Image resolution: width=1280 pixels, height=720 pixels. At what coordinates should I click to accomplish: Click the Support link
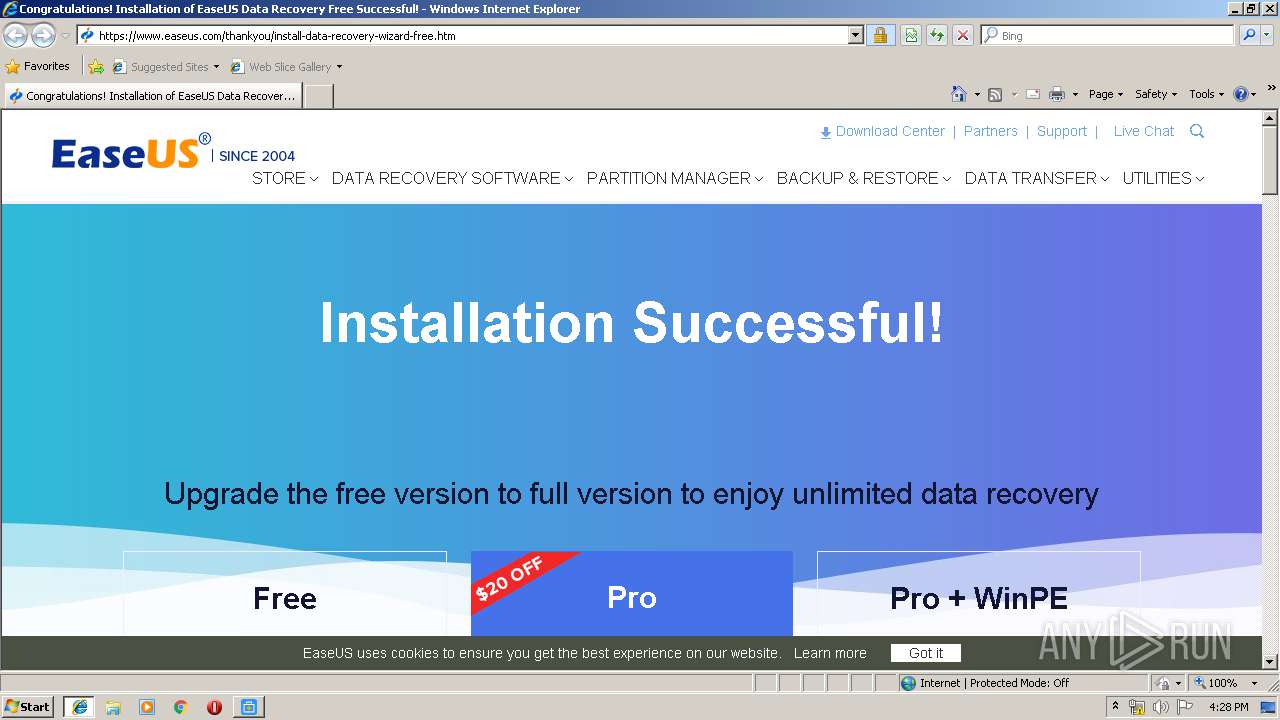point(1061,131)
